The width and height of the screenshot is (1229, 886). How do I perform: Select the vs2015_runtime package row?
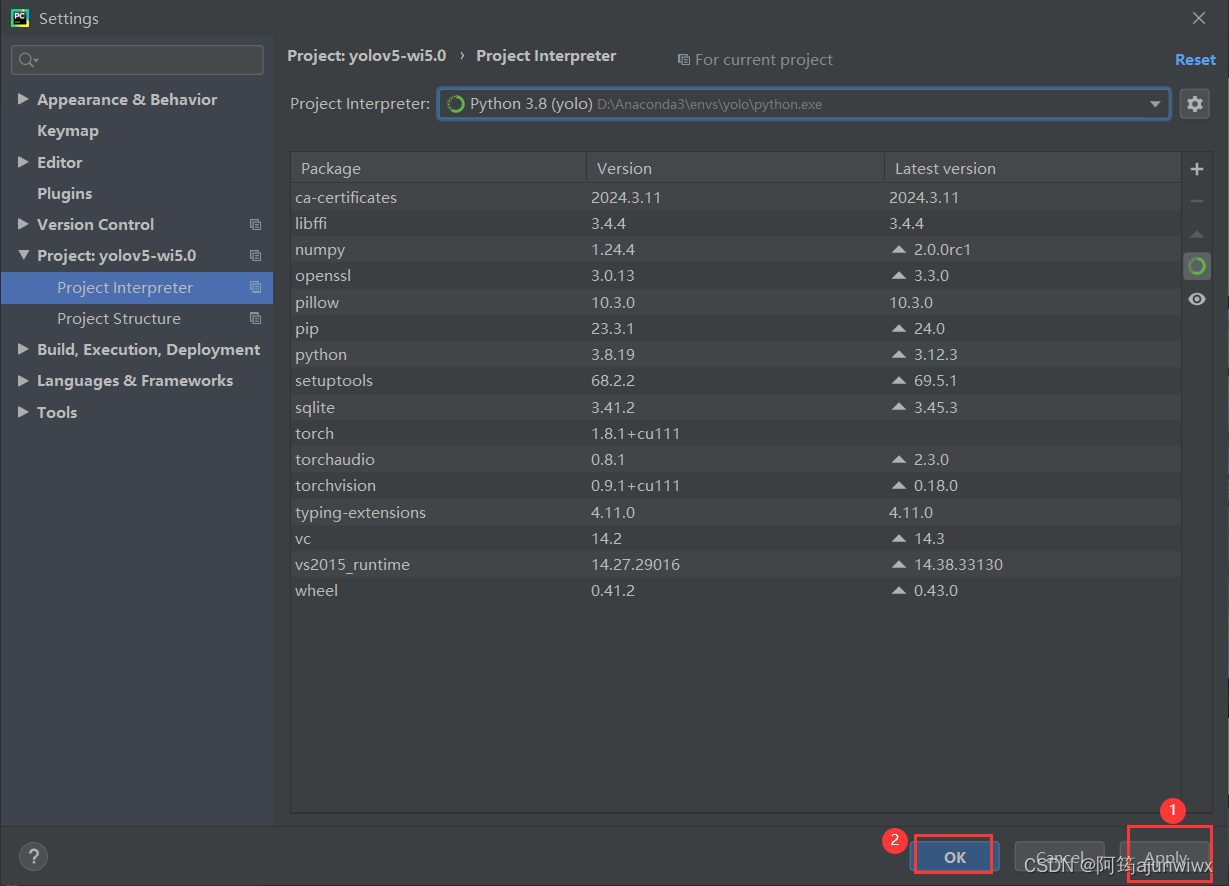736,565
